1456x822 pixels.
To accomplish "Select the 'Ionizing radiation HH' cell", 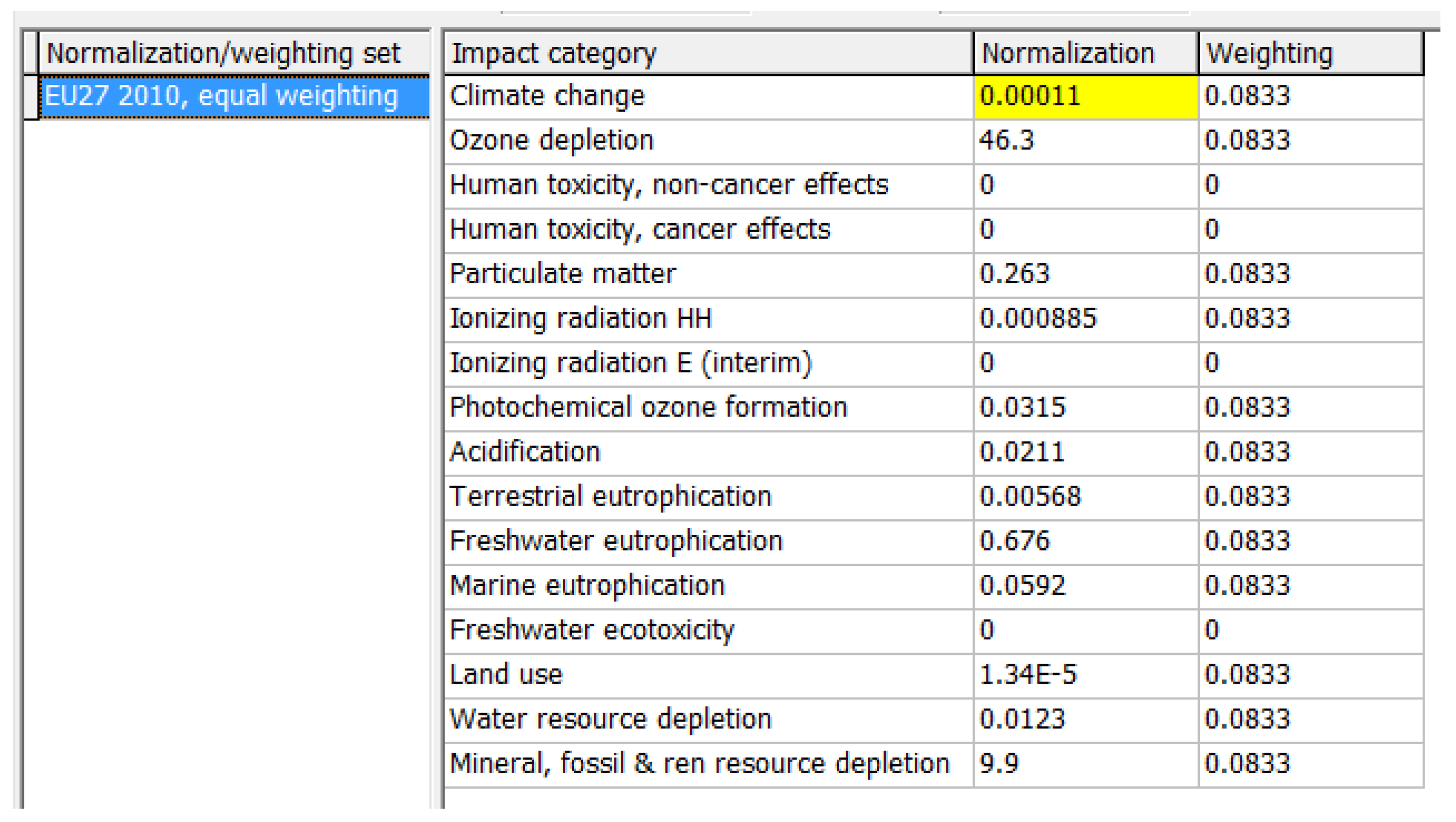I will coord(709,319).
